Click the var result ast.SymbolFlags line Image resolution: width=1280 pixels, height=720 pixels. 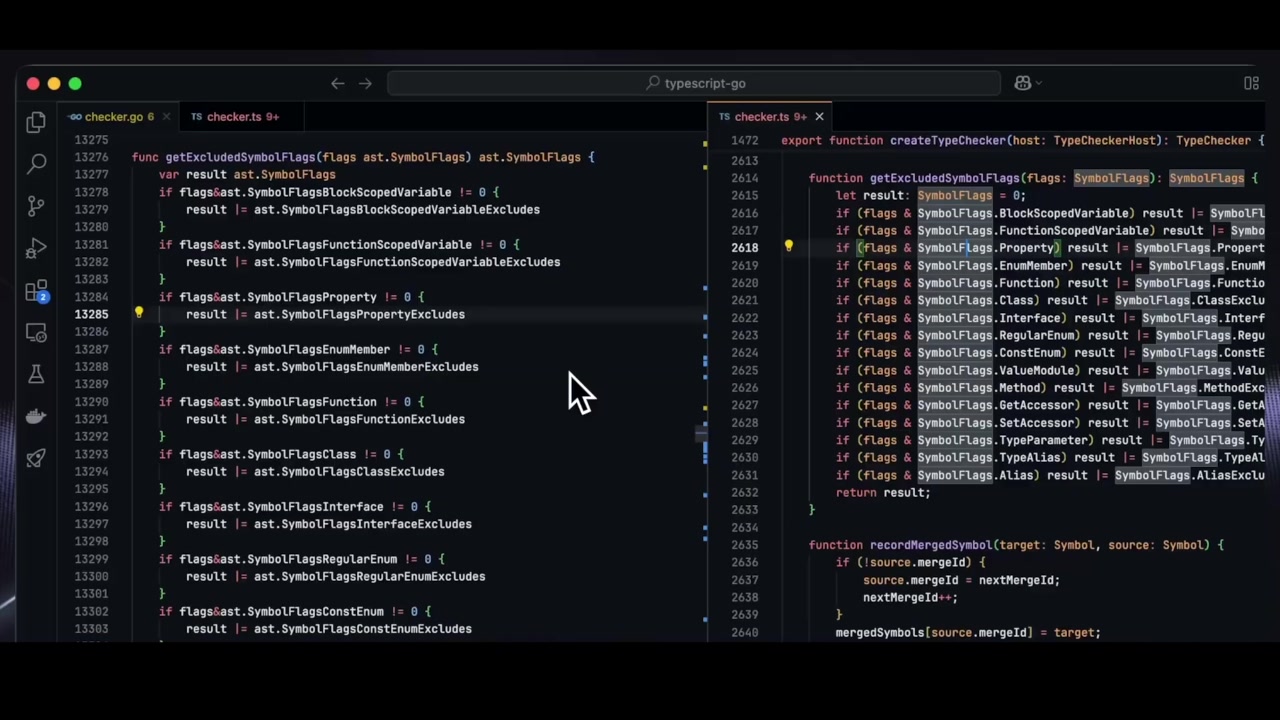coord(247,174)
